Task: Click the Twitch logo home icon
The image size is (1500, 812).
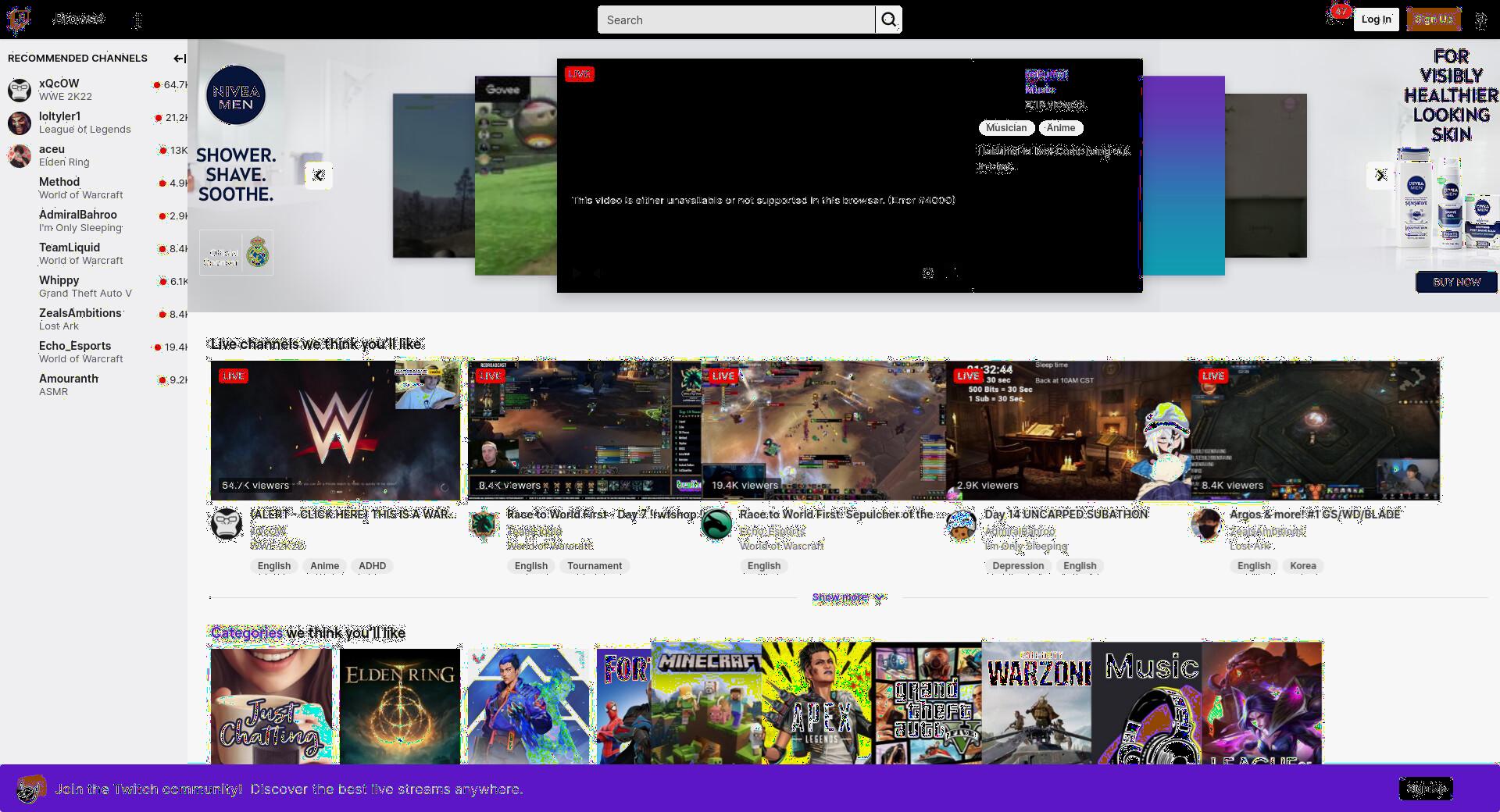Action: (x=18, y=20)
